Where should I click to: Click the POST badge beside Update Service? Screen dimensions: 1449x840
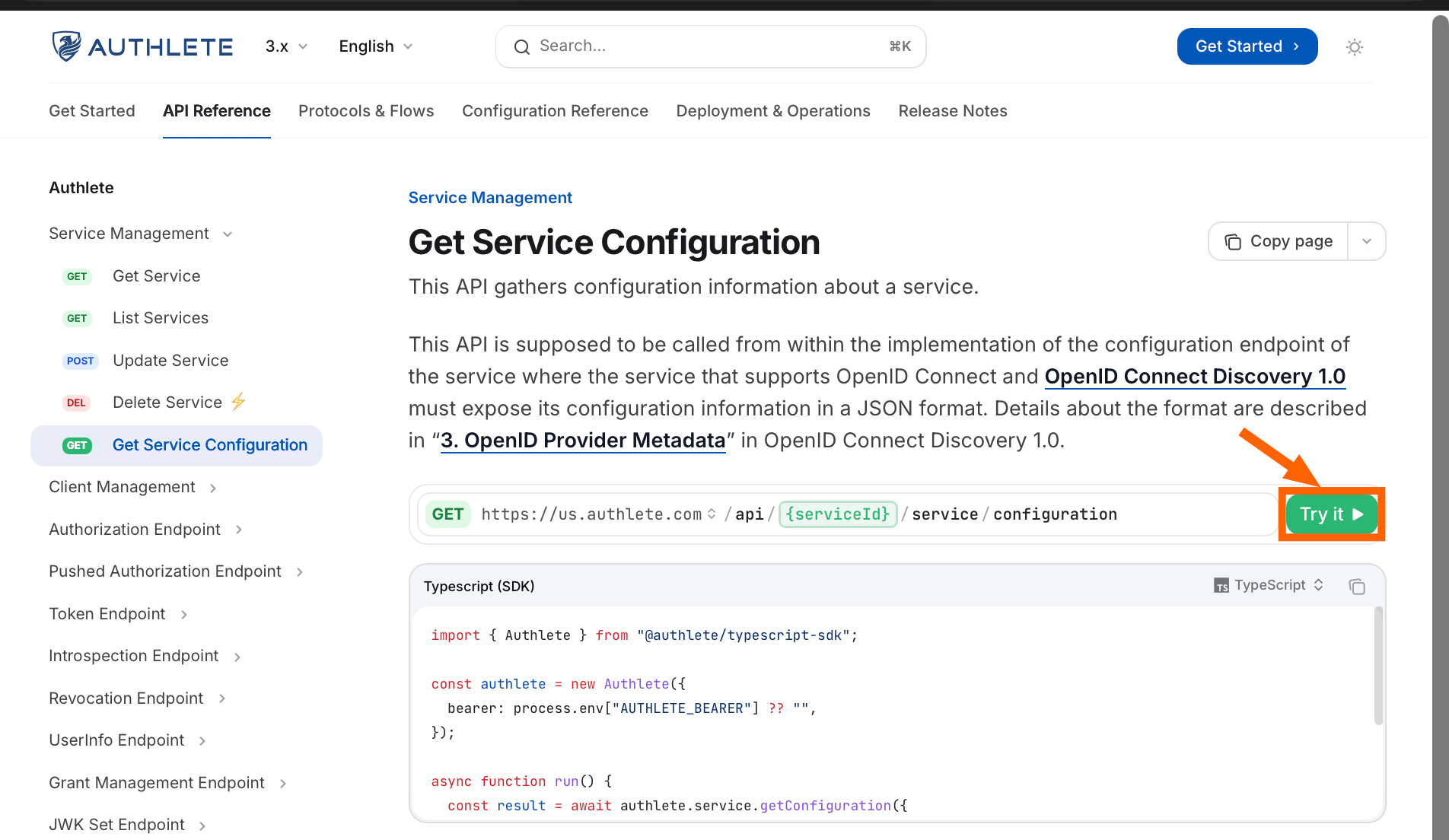(80, 361)
